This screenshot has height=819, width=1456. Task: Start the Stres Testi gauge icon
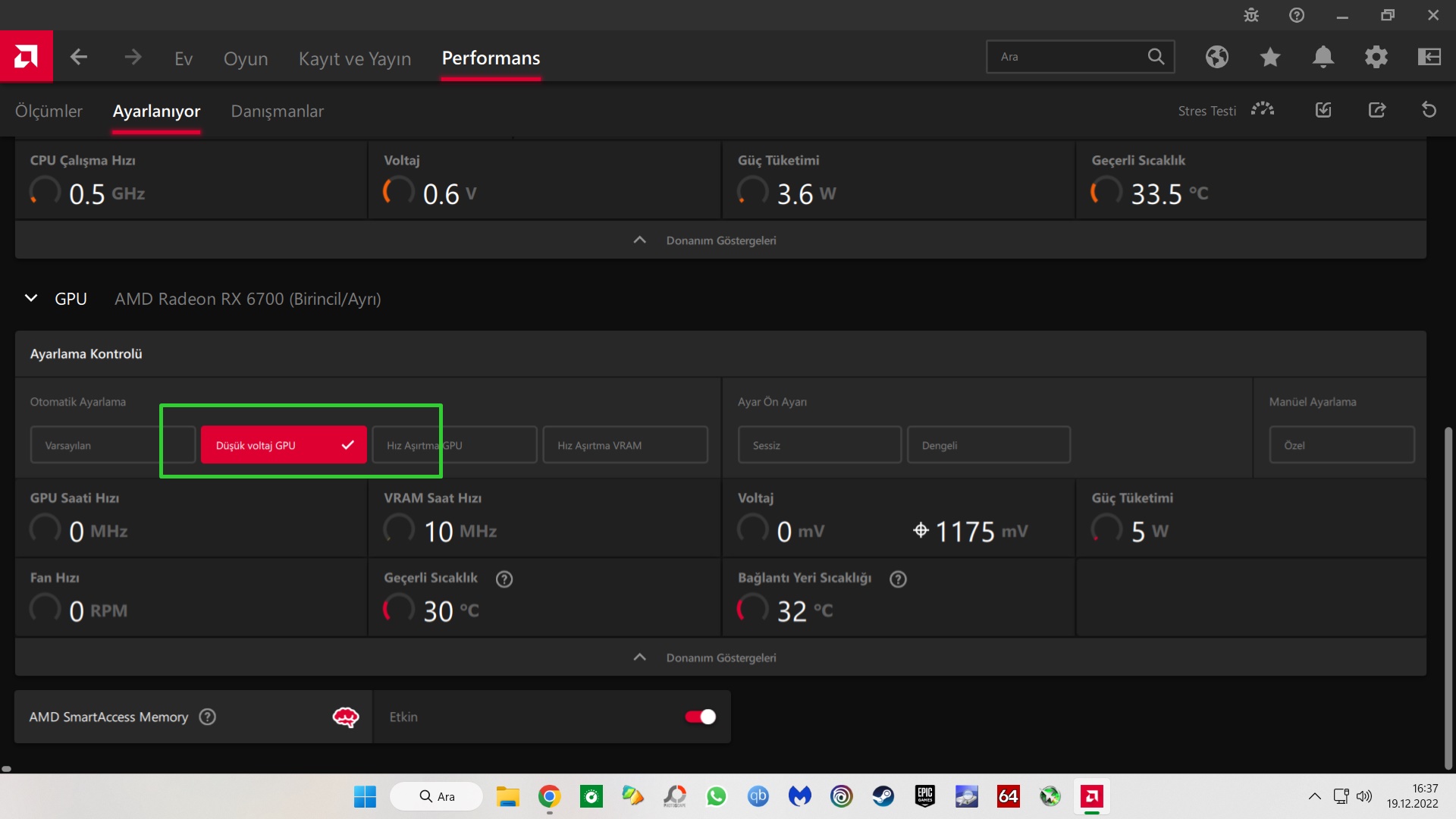tap(1263, 110)
